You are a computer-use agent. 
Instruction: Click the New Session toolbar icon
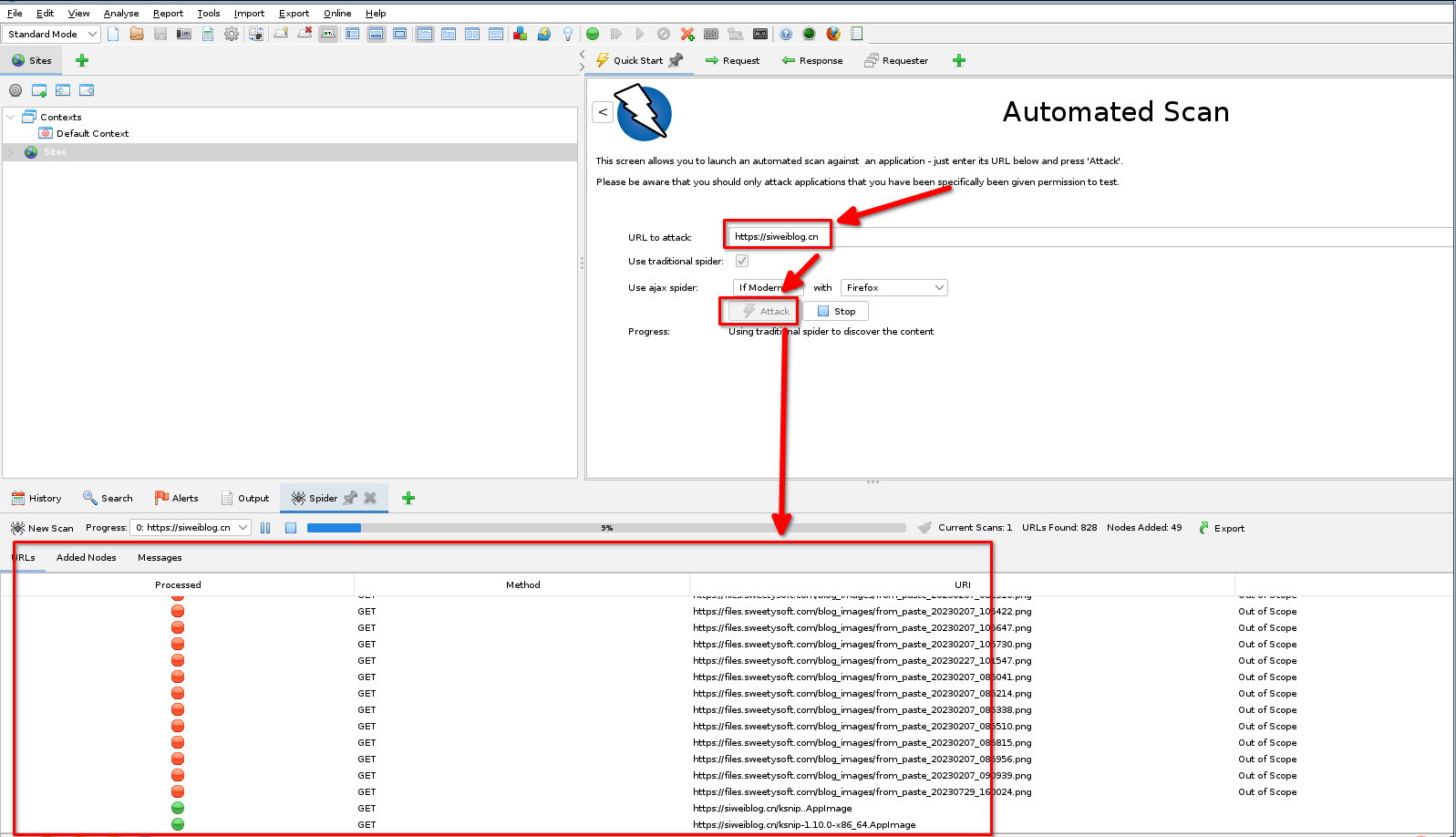(x=113, y=34)
